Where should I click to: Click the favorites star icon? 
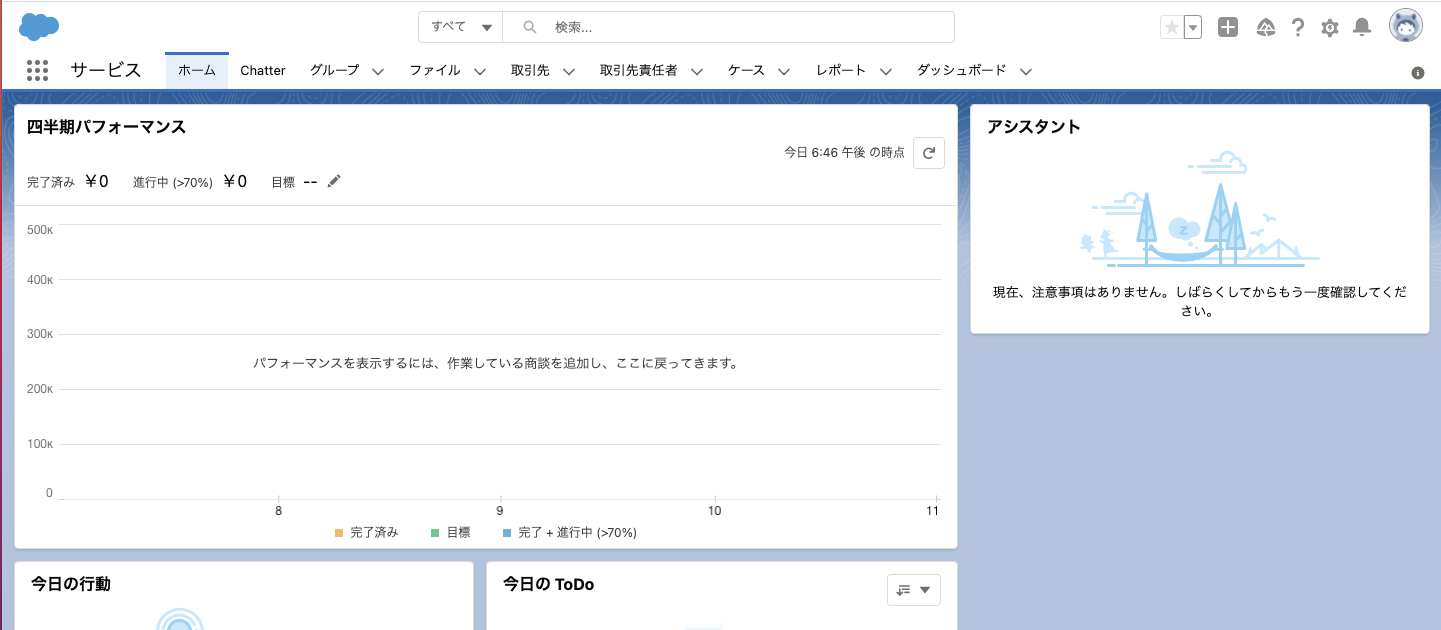click(x=1171, y=27)
